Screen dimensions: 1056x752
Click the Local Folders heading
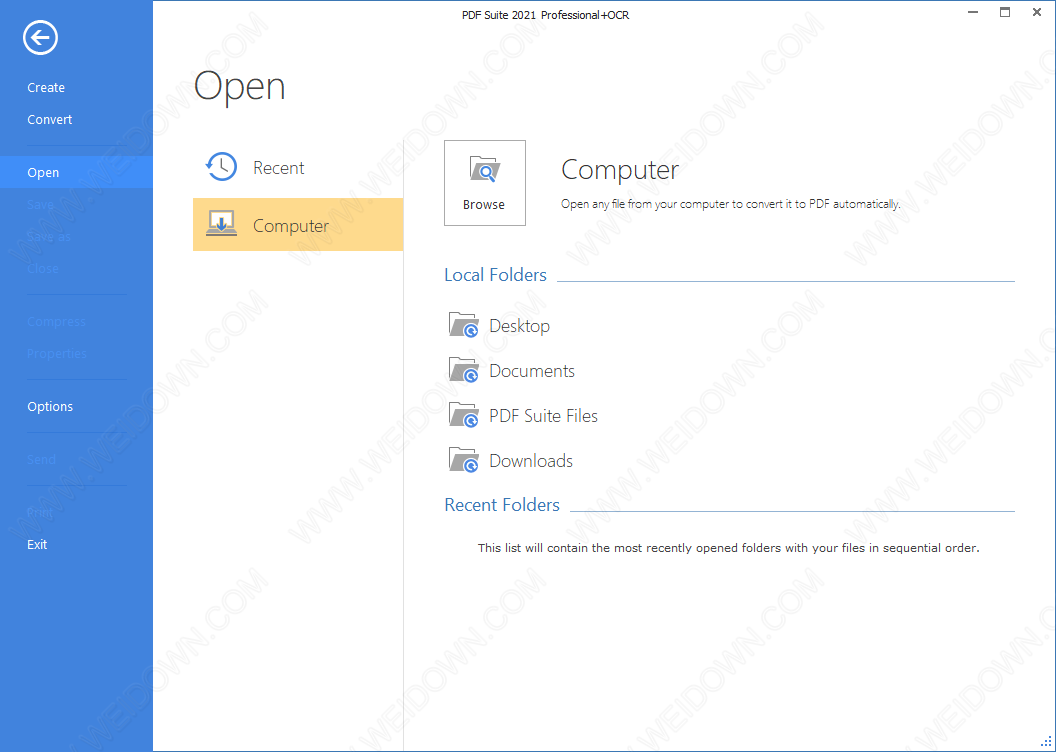[x=495, y=275]
